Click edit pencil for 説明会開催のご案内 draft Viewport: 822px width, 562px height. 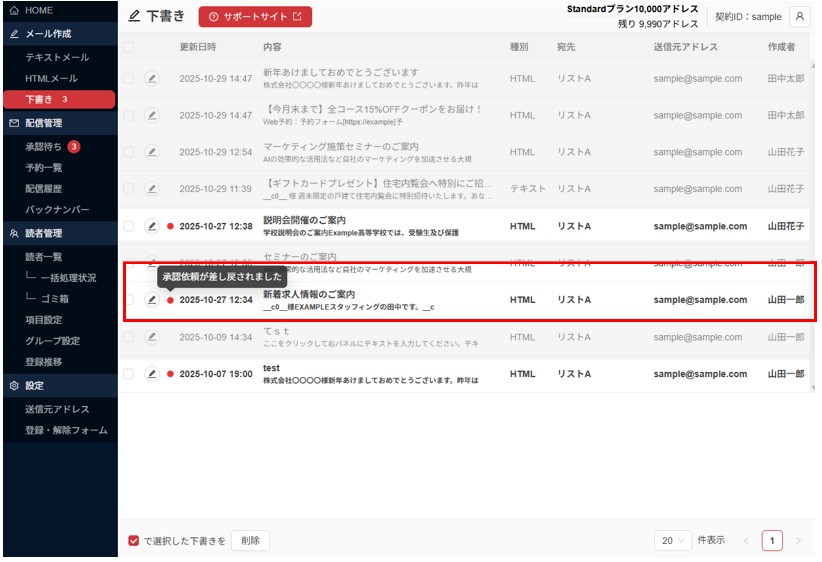[152, 226]
